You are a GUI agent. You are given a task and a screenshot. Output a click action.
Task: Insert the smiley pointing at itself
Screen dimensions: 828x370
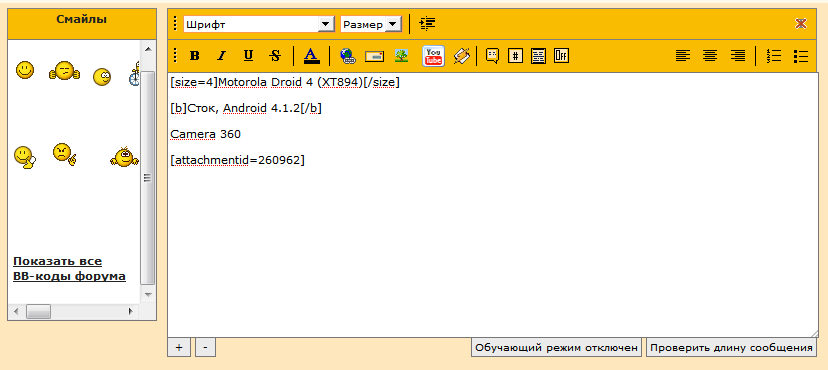tap(24, 157)
